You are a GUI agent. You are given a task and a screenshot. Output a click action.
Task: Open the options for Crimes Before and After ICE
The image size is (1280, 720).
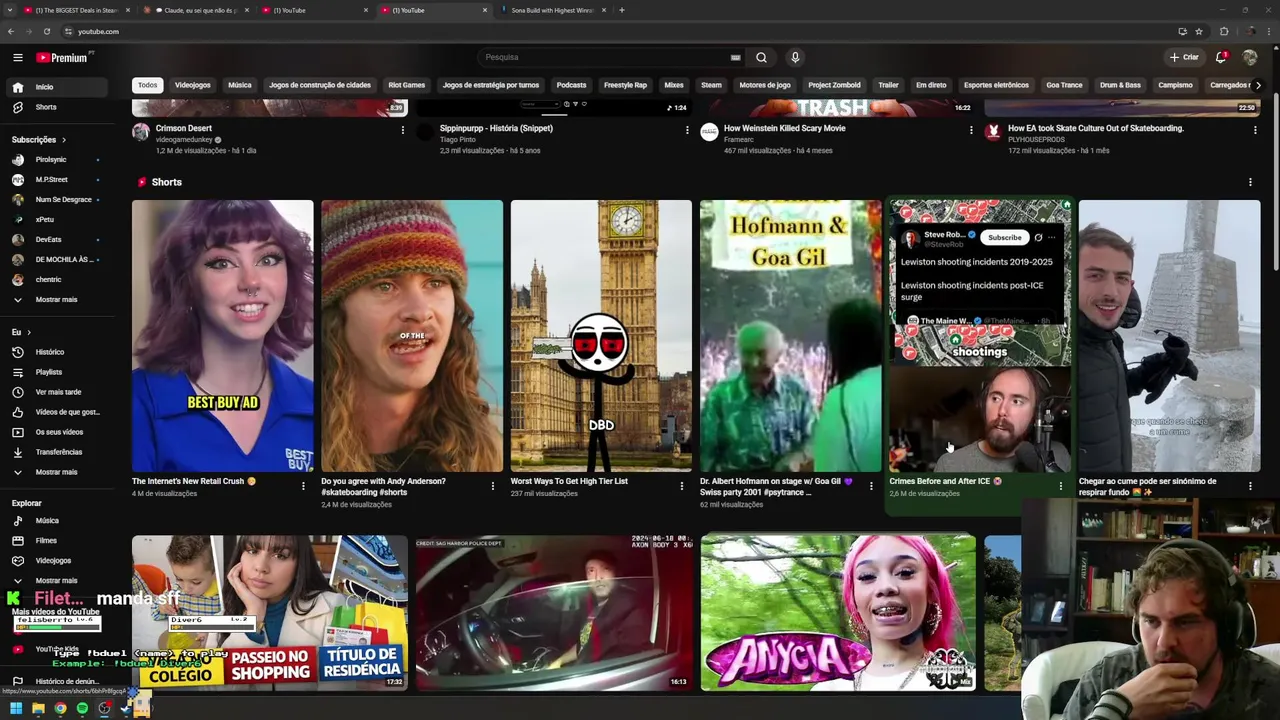click(1061, 486)
